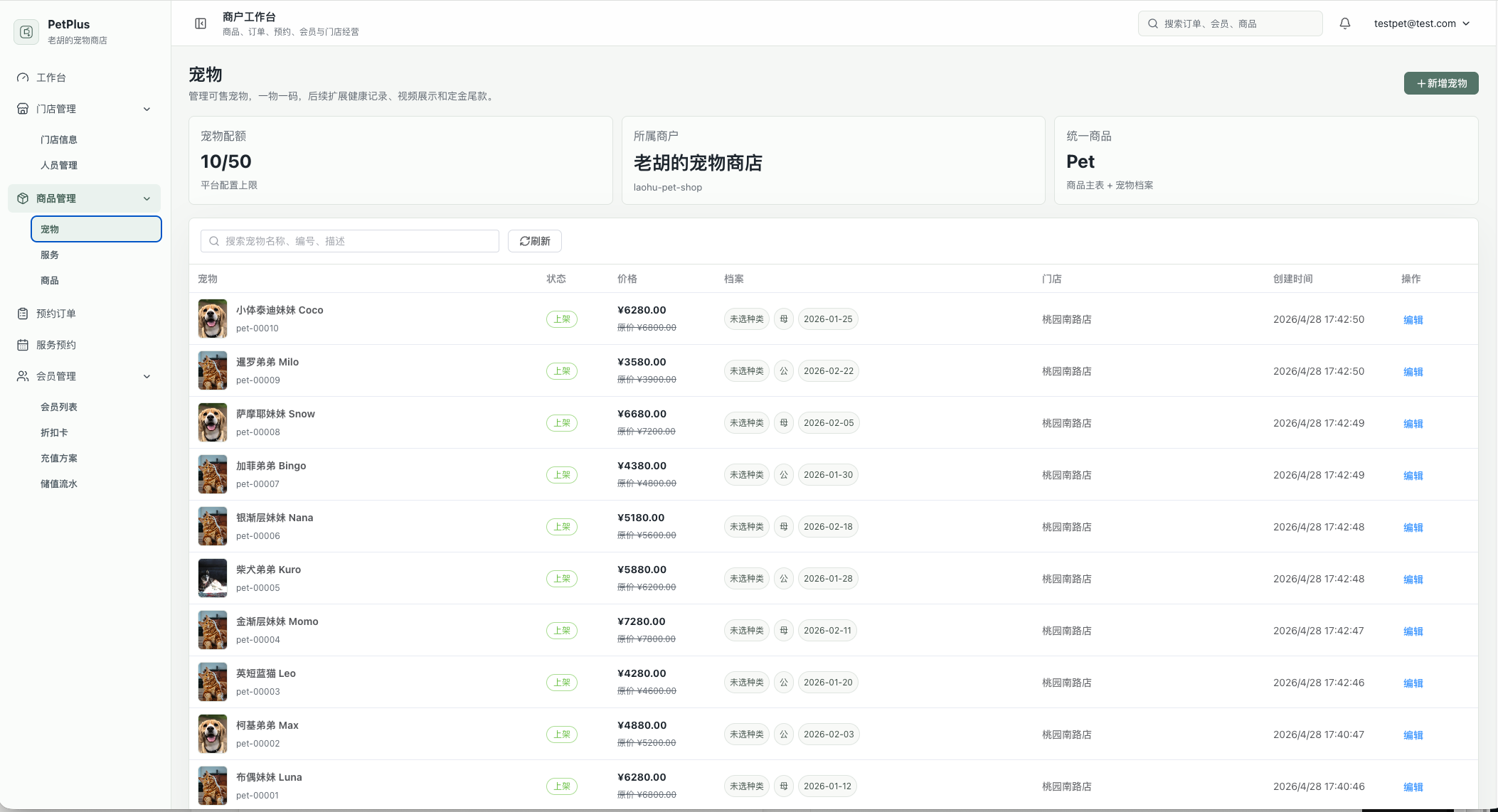Screen dimensions: 1498x812
Task: Click the 母 gender badge for Snow
Action: (x=784, y=423)
